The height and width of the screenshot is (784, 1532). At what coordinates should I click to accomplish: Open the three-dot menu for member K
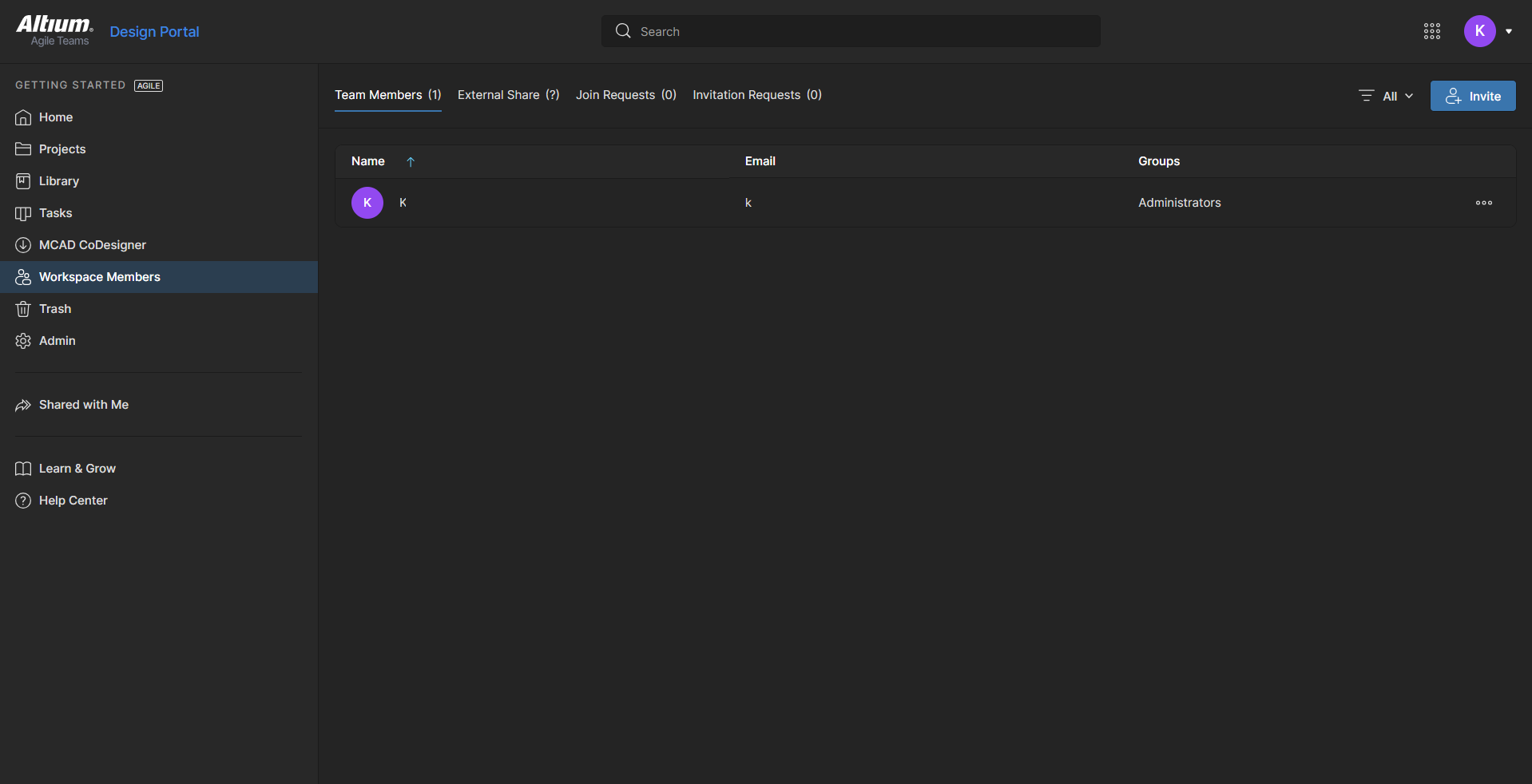(1484, 203)
